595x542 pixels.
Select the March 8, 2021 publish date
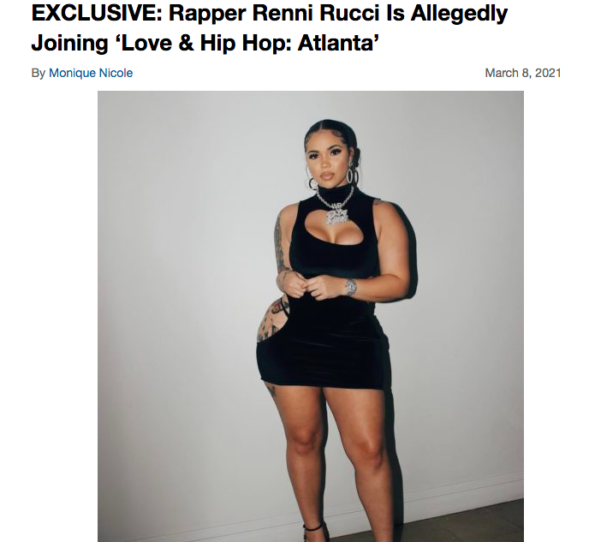coord(523,73)
